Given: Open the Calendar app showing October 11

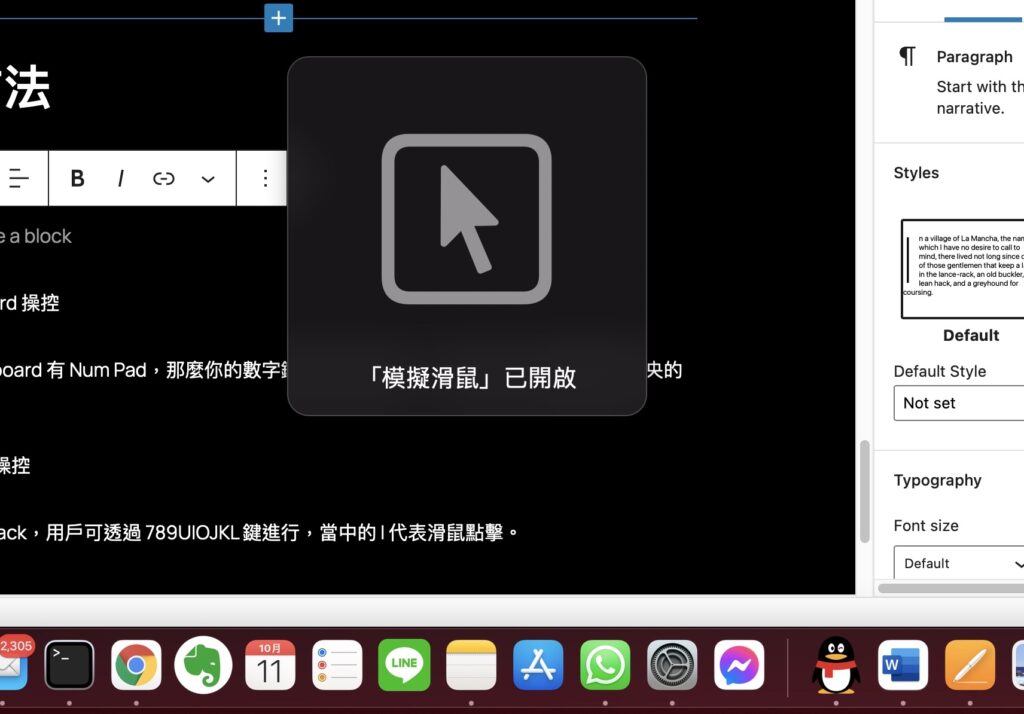Looking at the screenshot, I should pyautogui.click(x=270, y=663).
